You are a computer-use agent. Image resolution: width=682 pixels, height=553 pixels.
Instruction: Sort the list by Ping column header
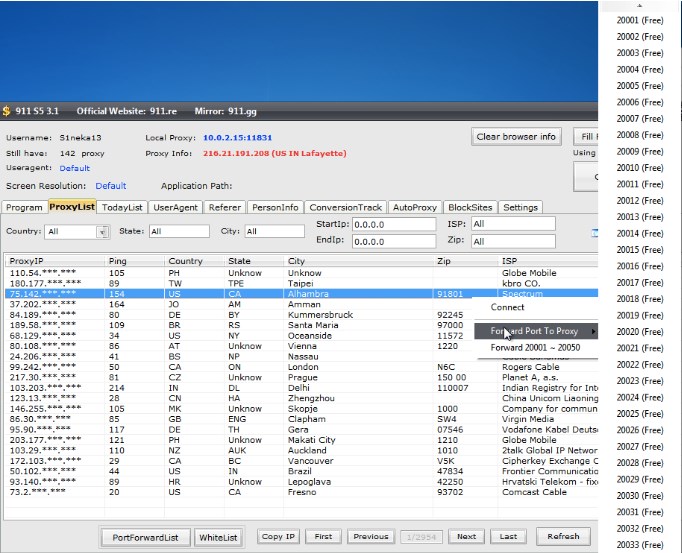[x=118, y=261]
